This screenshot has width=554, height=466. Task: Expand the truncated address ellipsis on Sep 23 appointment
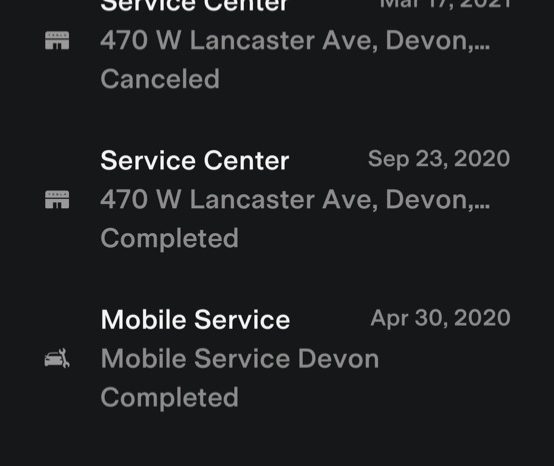tap(481, 205)
